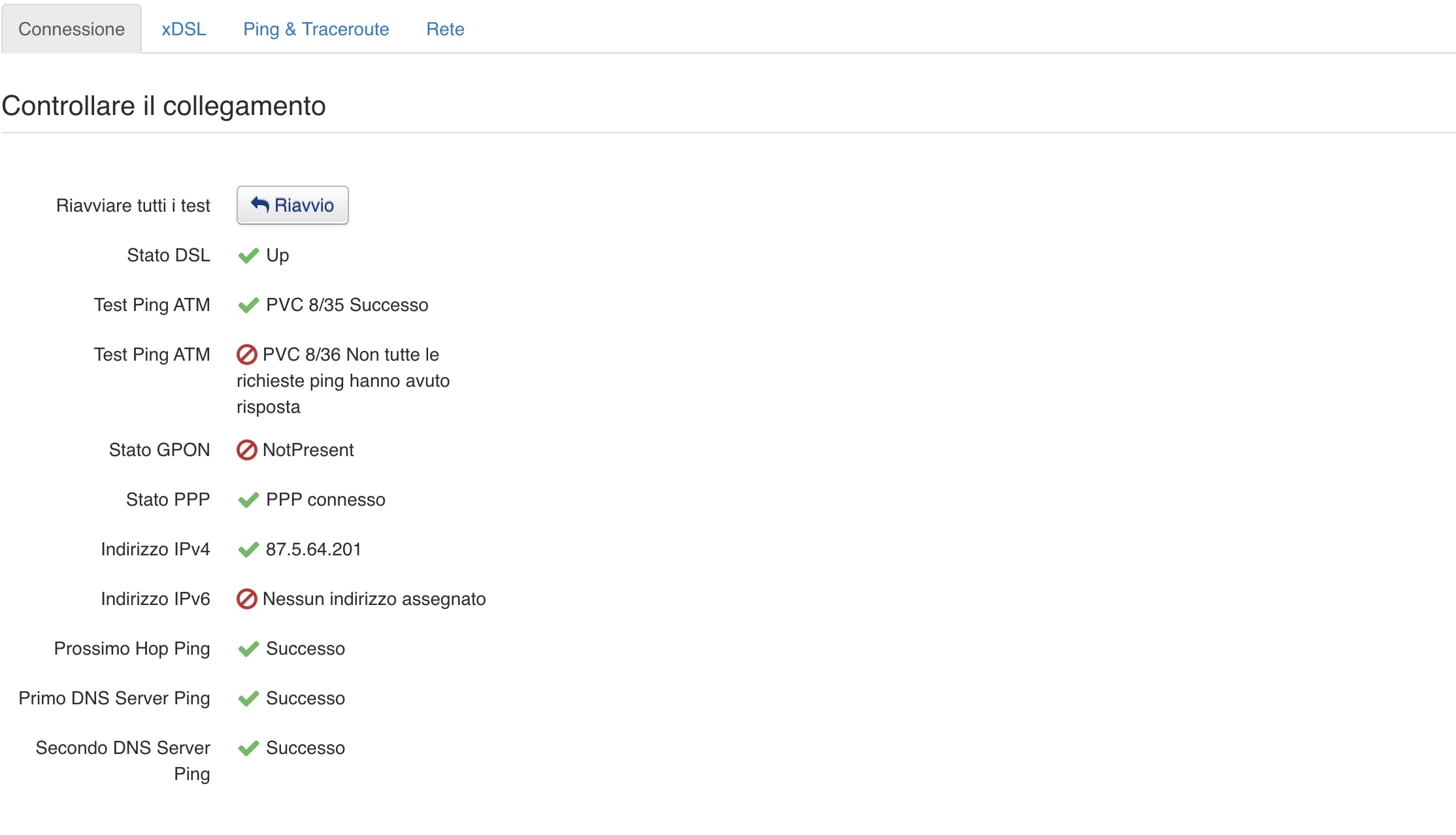Viewport: 1456px width, 835px height.
Task: Open the Rete tab
Action: (x=445, y=29)
